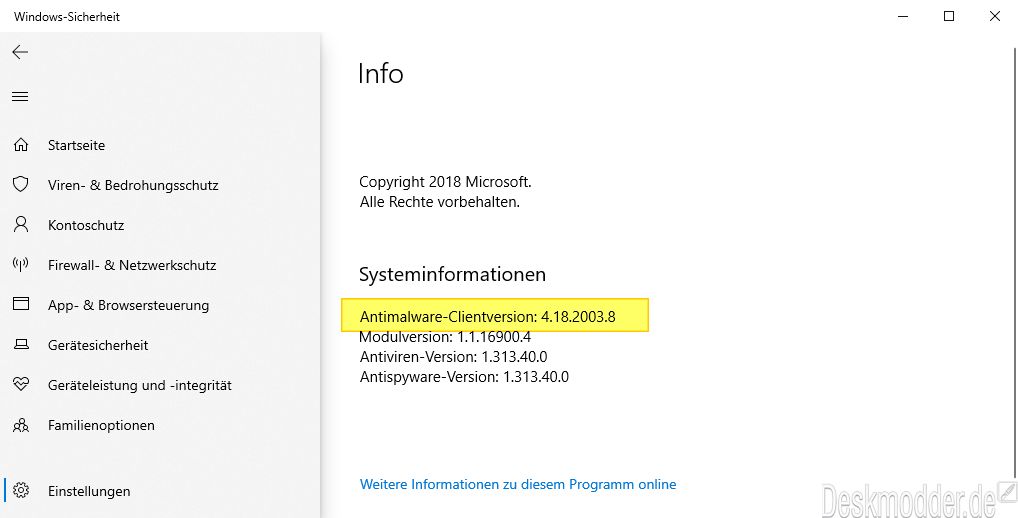
Task: Open Weitere Informationen zu diesem Programm online
Action: 517,484
